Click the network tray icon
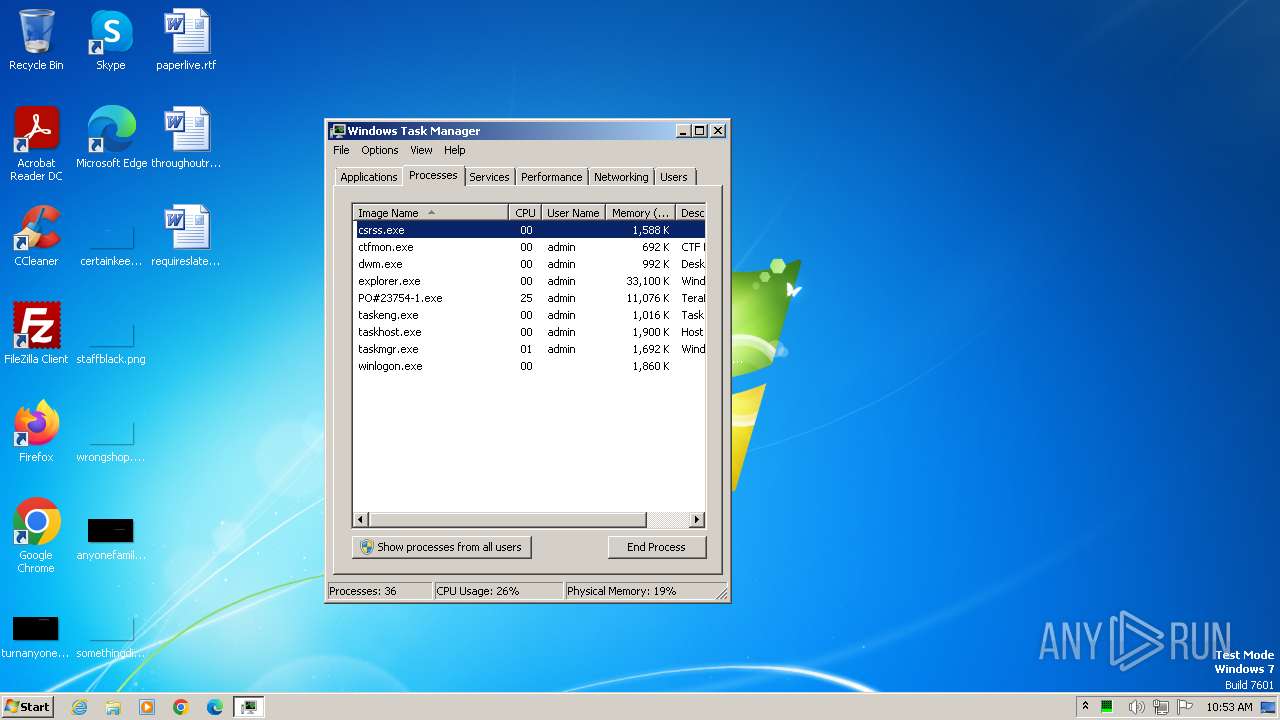 pos(1161,707)
